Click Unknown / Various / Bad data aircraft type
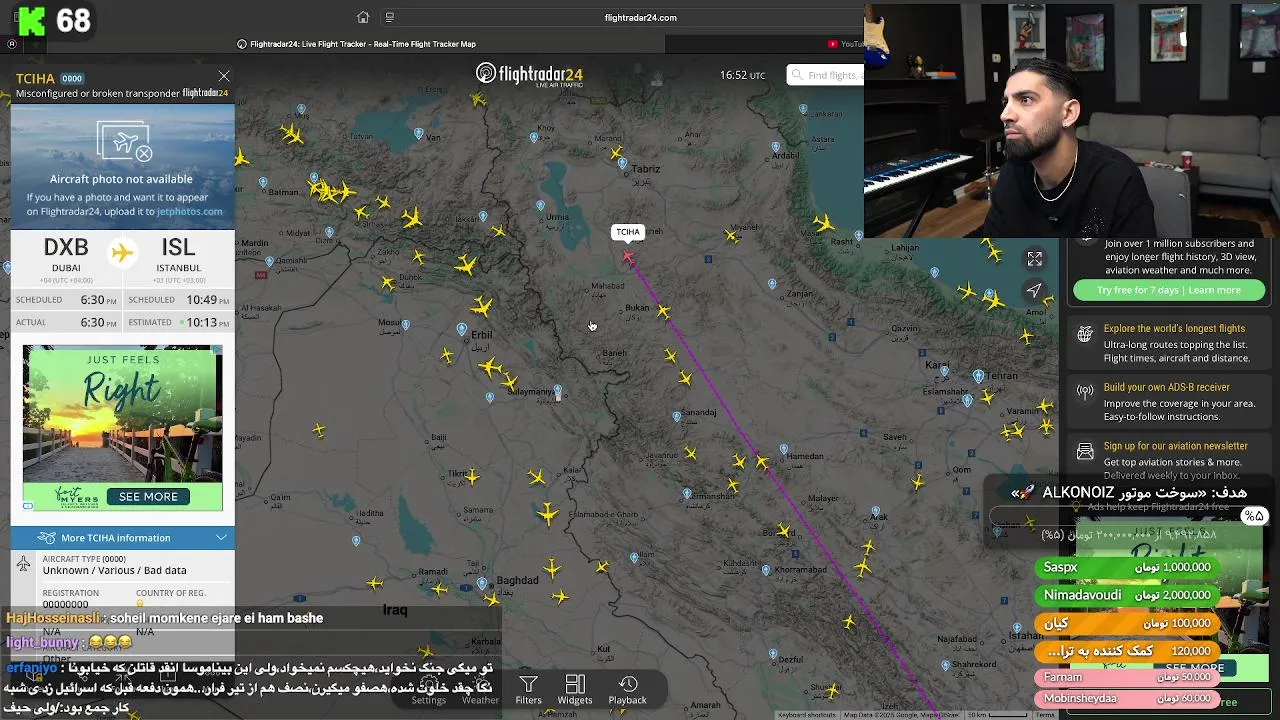The image size is (1280, 720). 114,570
